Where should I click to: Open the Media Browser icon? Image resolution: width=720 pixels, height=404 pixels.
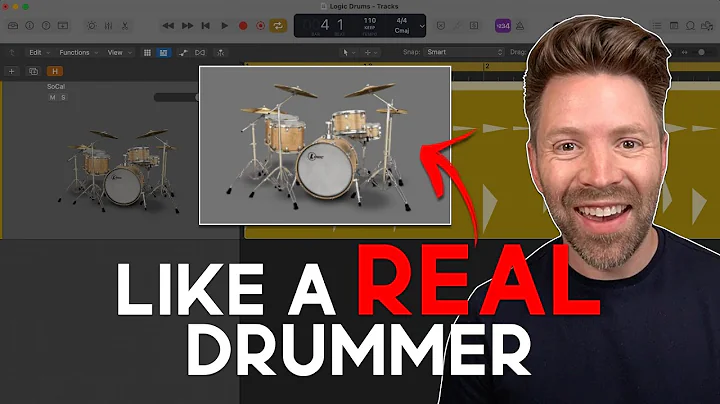tap(707, 26)
